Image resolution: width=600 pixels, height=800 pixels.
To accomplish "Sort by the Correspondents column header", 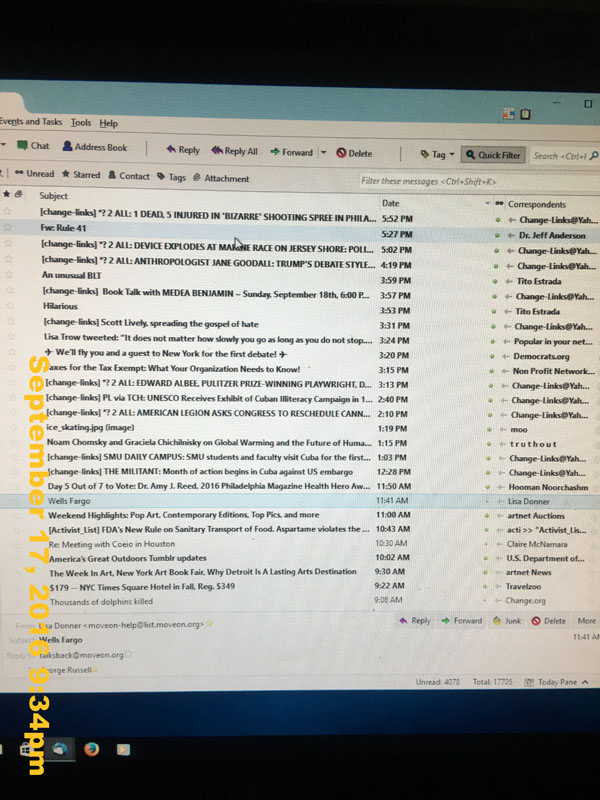I will tap(537, 204).
